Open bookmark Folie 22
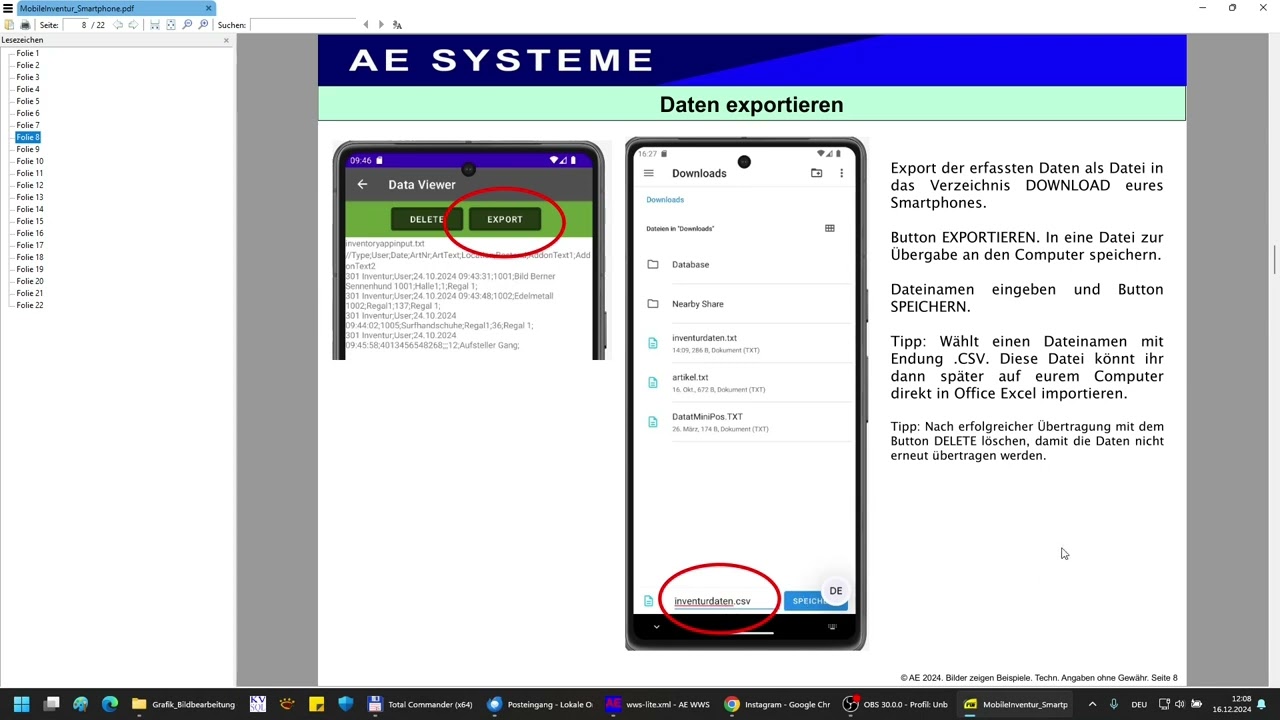The image size is (1280, 720). 30,305
